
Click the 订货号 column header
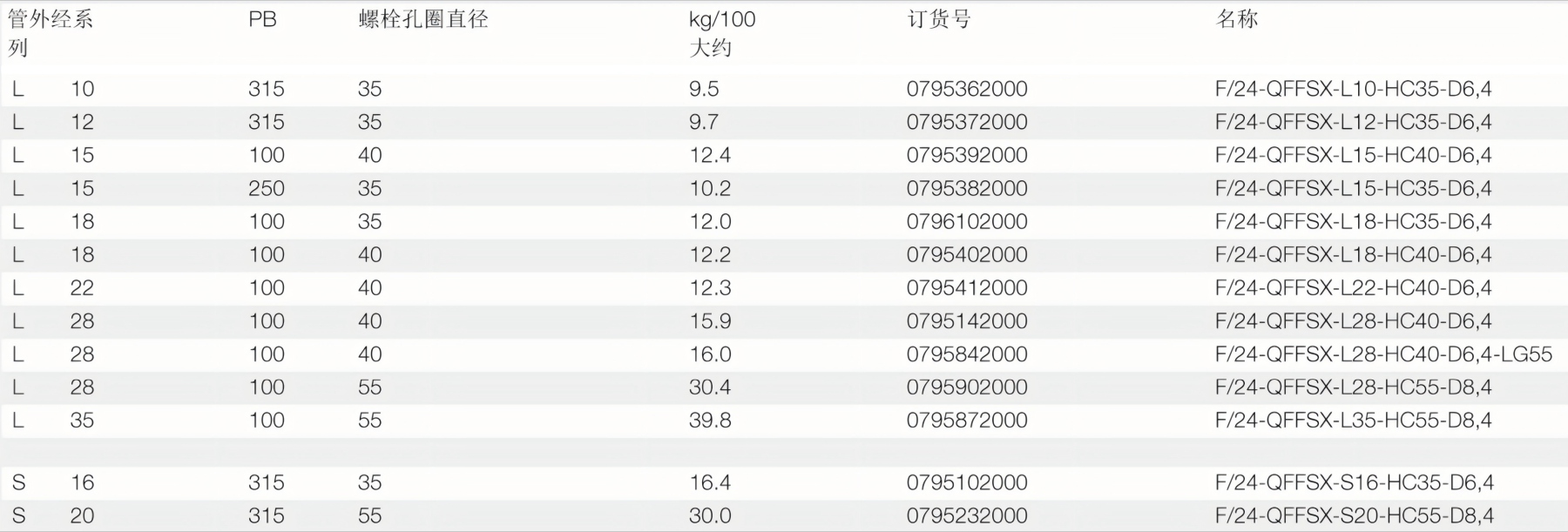[938, 20]
